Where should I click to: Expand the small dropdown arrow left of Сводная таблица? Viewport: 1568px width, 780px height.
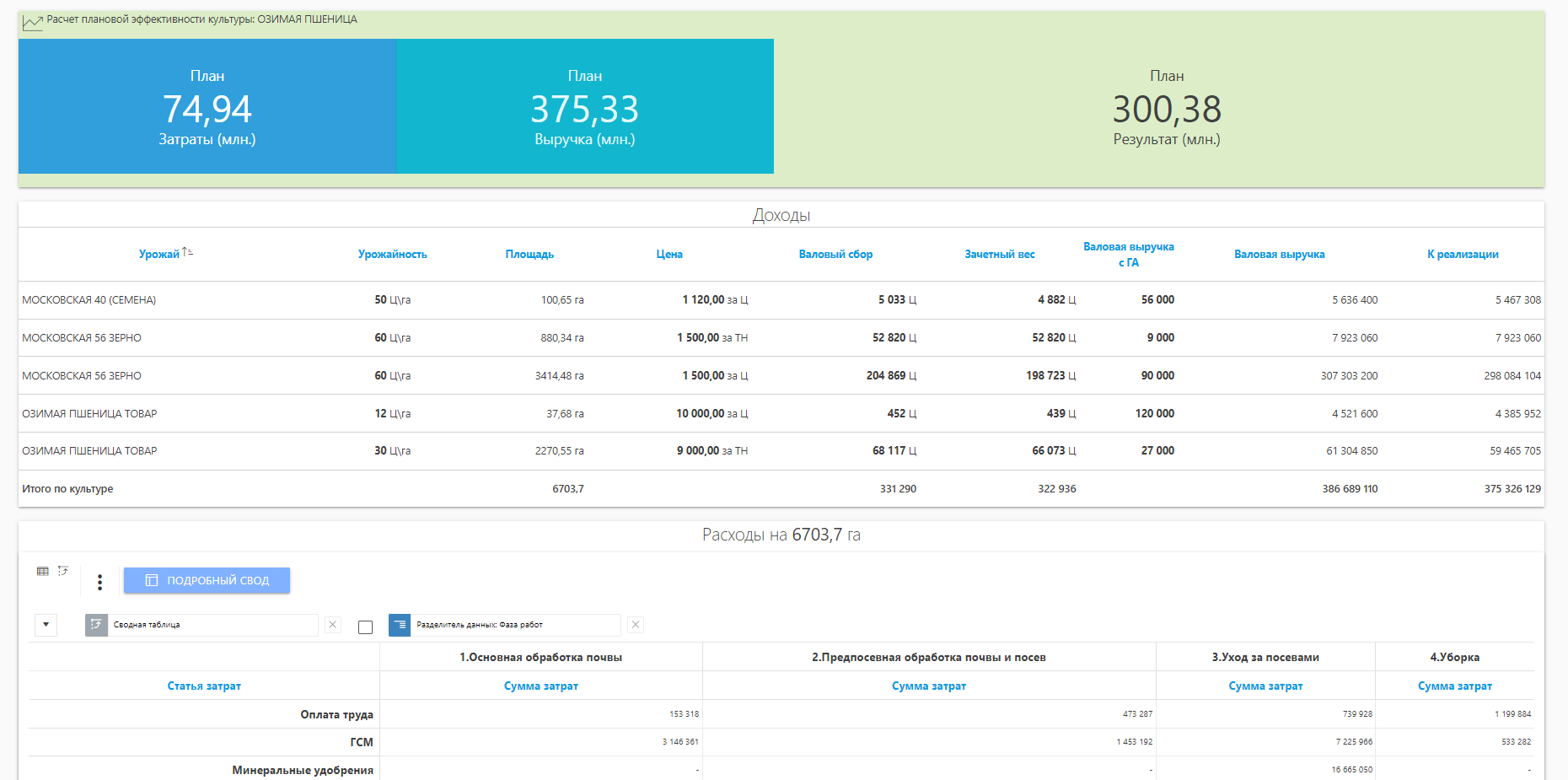[x=46, y=625]
